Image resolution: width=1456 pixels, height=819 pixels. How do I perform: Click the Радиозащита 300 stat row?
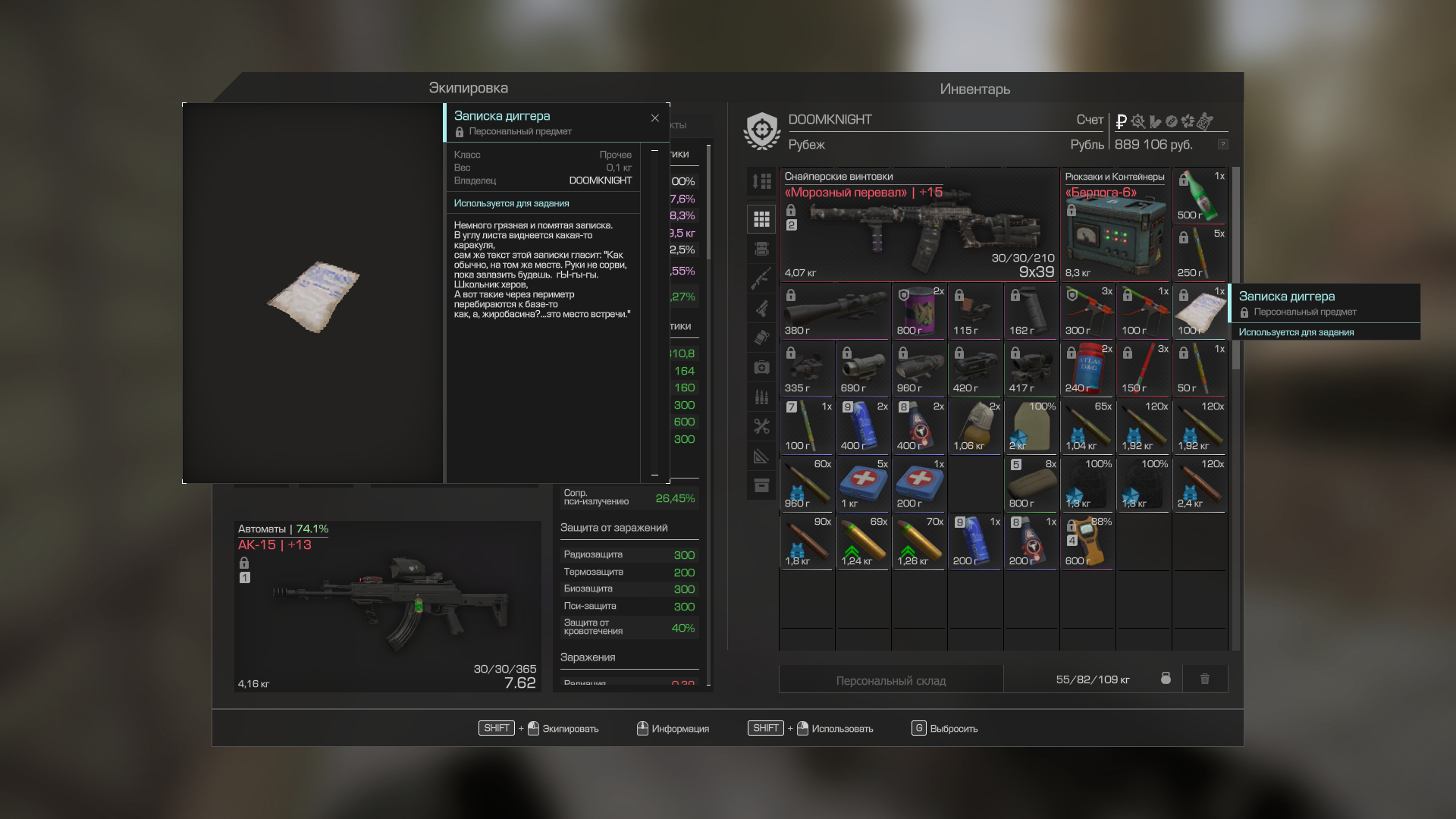[629, 554]
